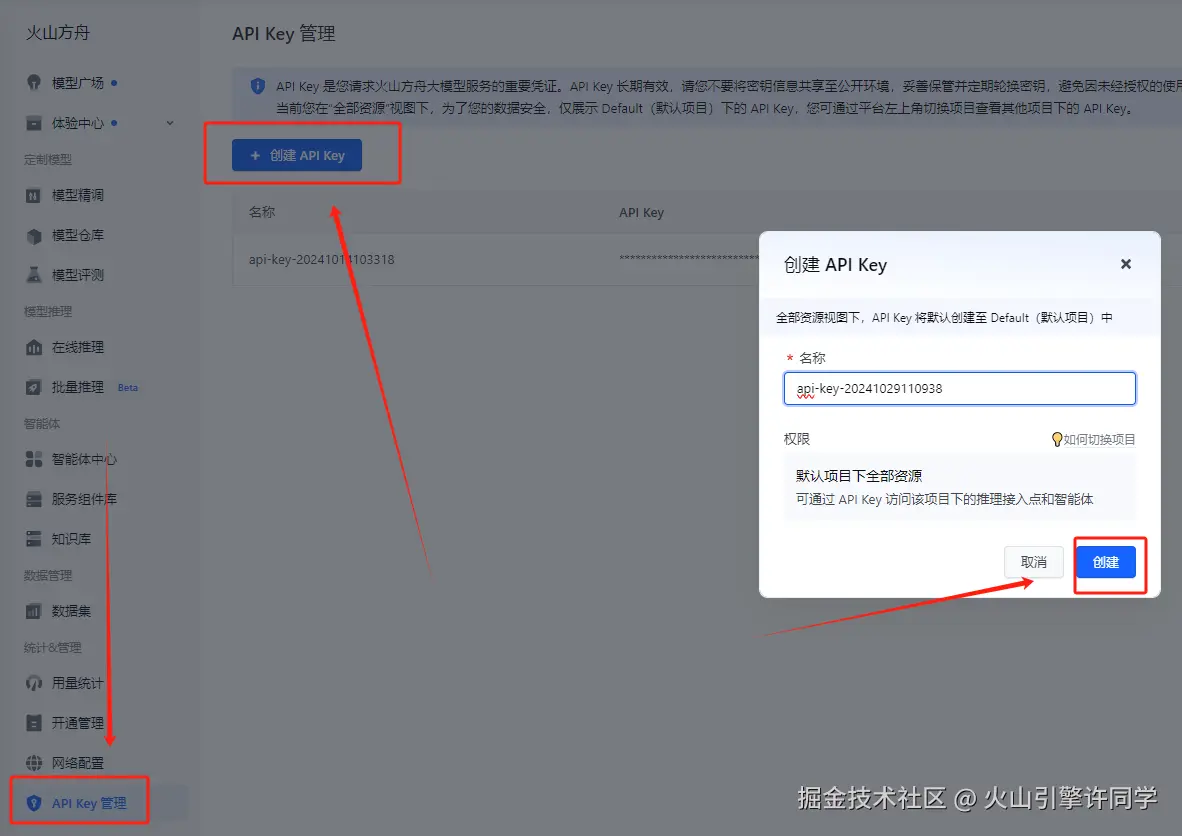Open 在线推理 menu entry
Screen dimensions: 1182x836
[x=78, y=348]
